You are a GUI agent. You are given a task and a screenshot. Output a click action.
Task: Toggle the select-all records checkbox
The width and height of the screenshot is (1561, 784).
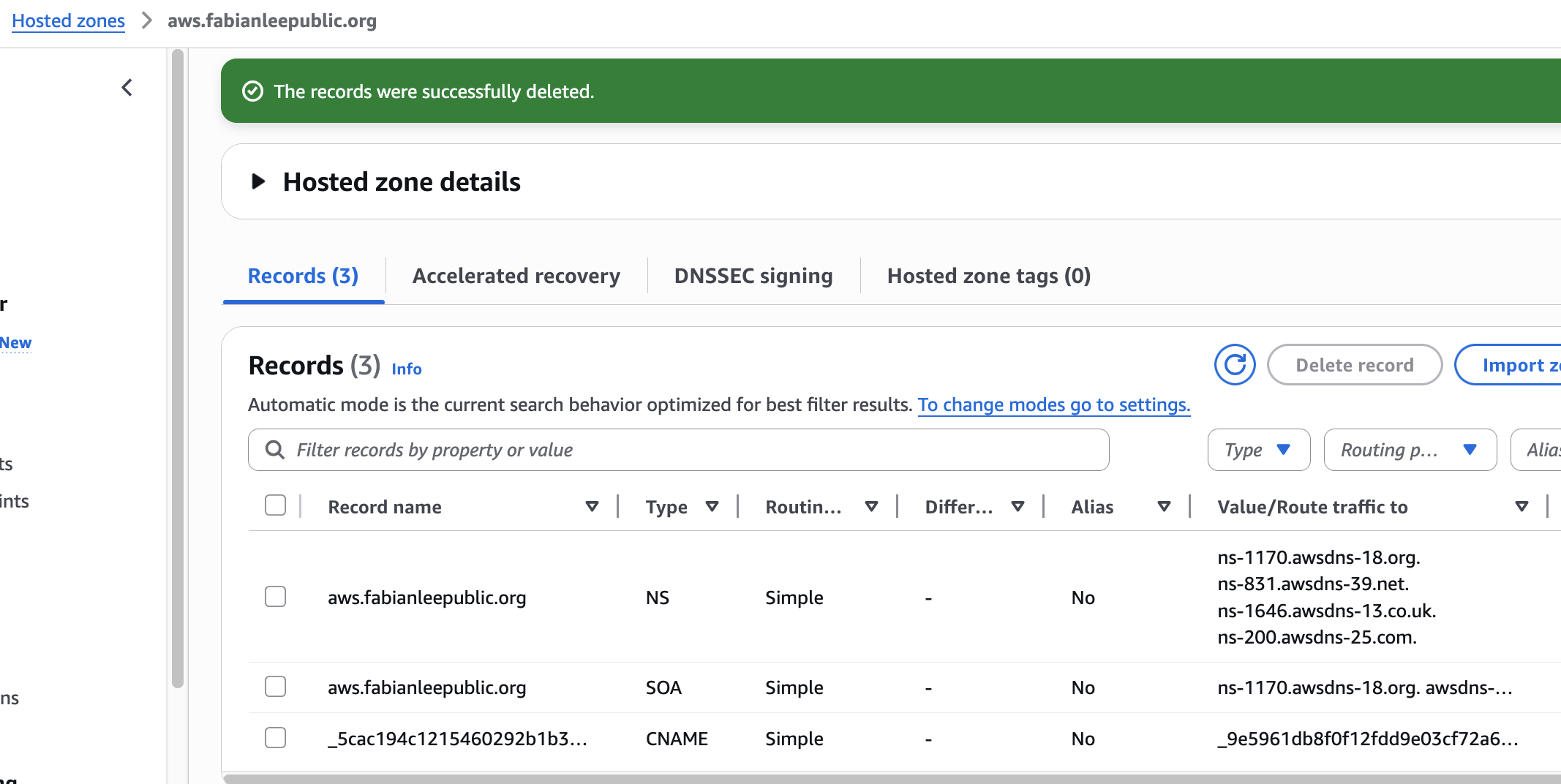(x=275, y=505)
